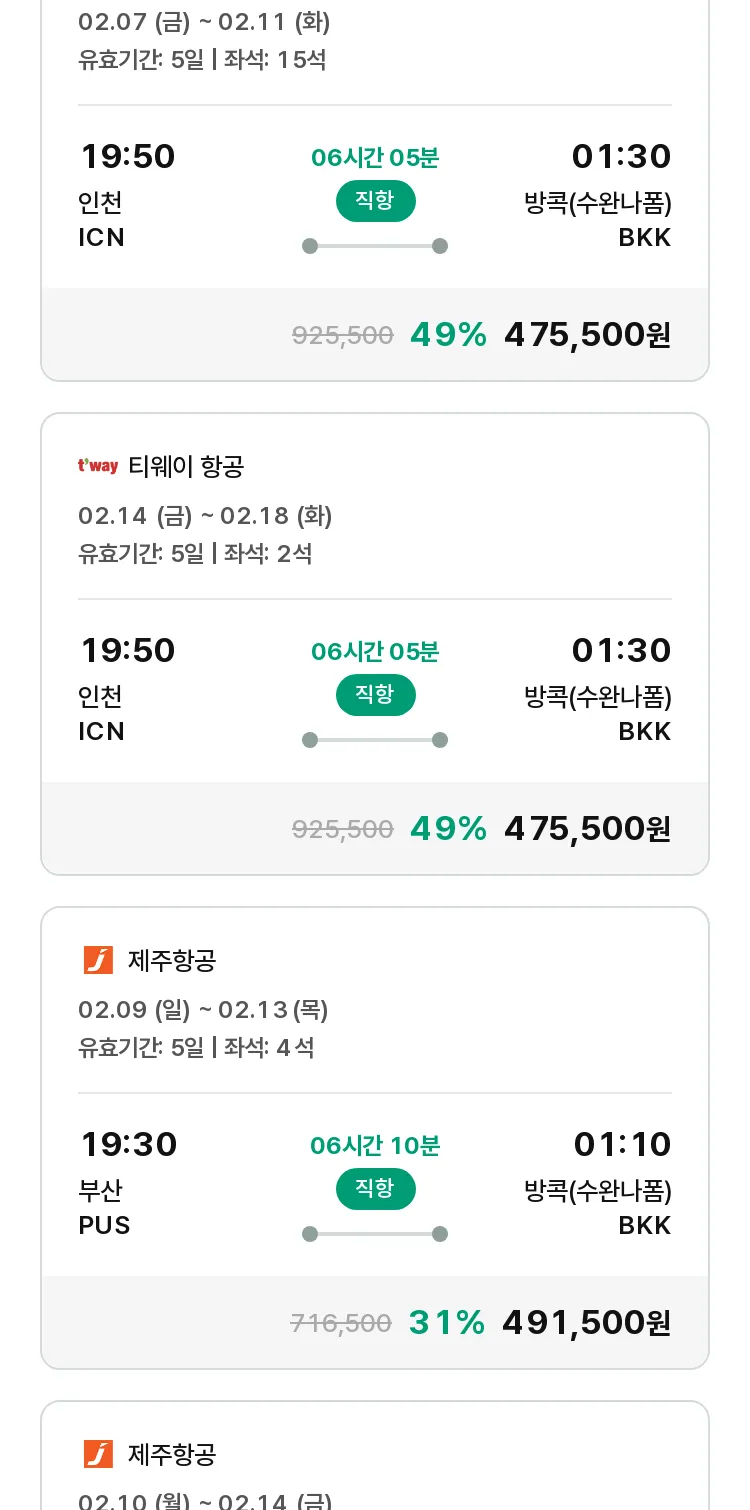Tap the 직항 badge on the 티웨이 항공 card
750x1510 pixels.
(x=375, y=695)
